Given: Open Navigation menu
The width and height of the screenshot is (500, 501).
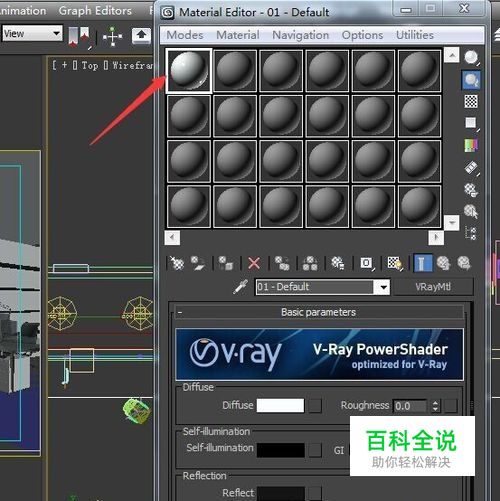Looking at the screenshot, I should pos(301,35).
